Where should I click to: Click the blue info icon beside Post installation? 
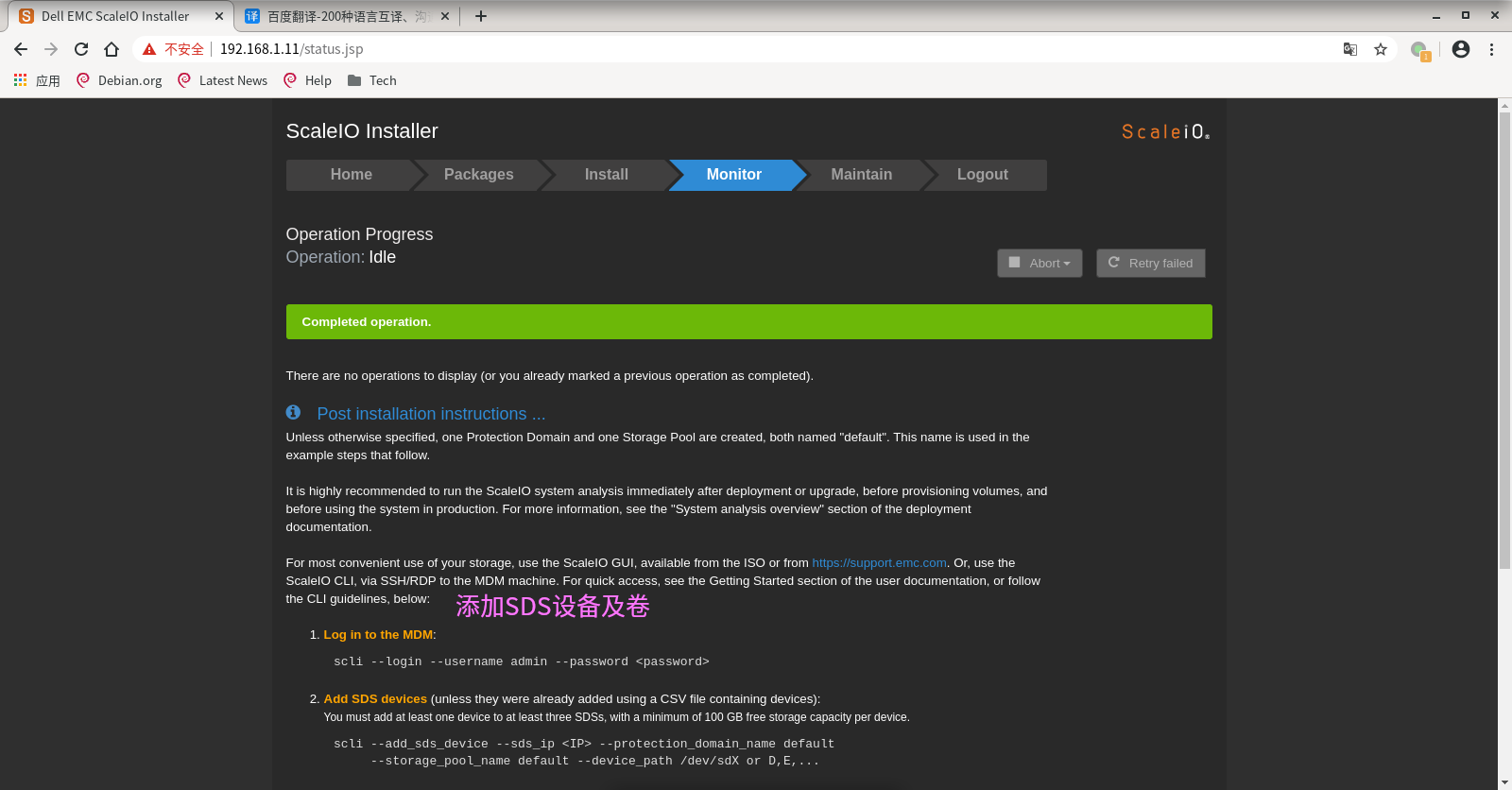tap(293, 412)
